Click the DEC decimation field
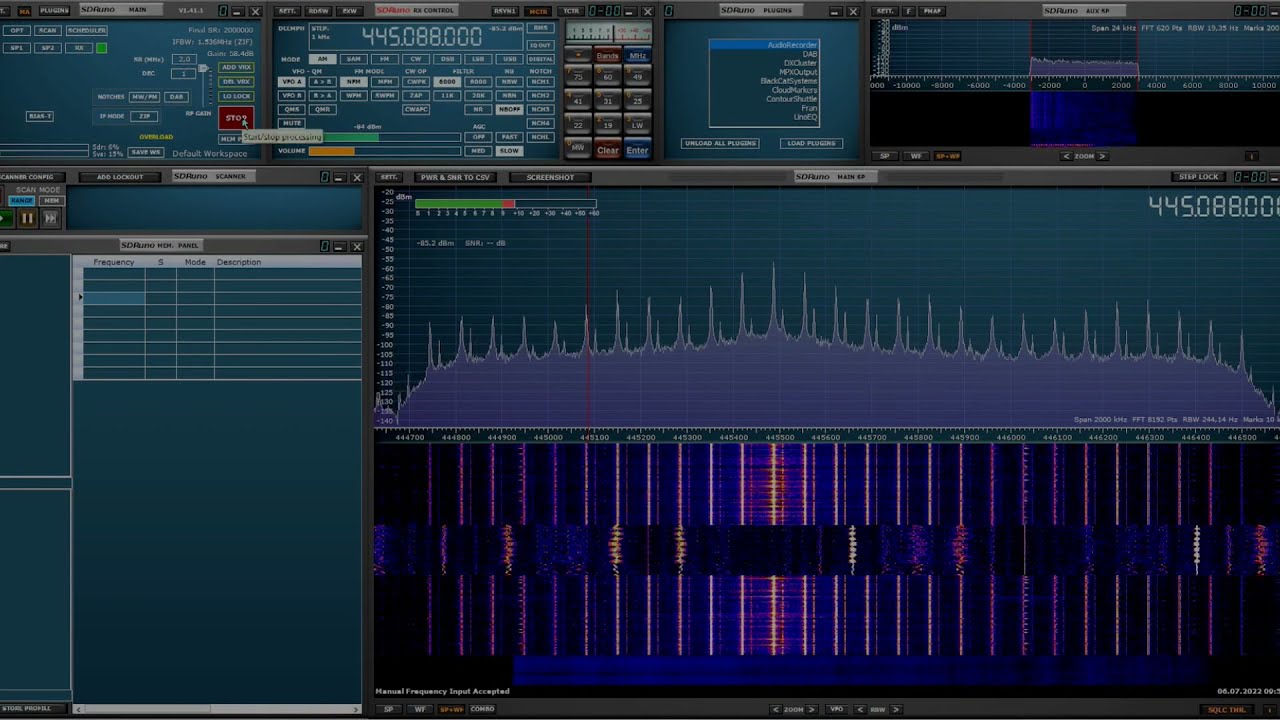This screenshot has height=720, width=1280. click(183, 73)
